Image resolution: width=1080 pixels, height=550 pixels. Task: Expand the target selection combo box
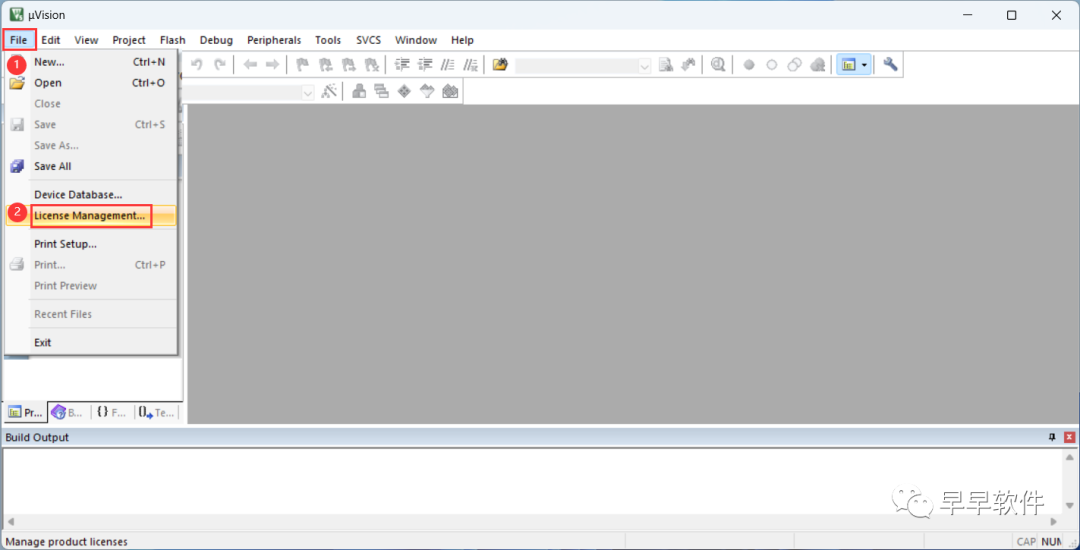point(308,92)
